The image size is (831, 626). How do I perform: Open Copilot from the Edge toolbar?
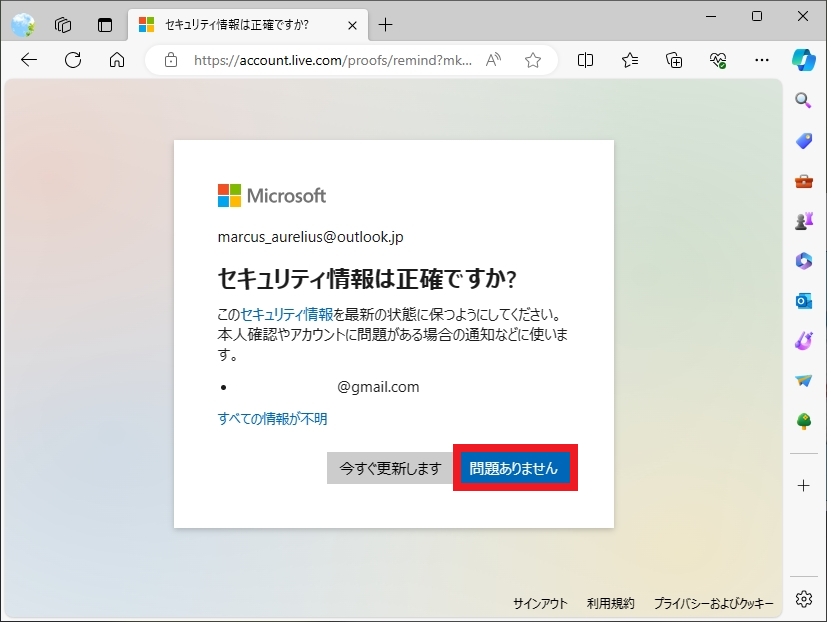point(804,60)
